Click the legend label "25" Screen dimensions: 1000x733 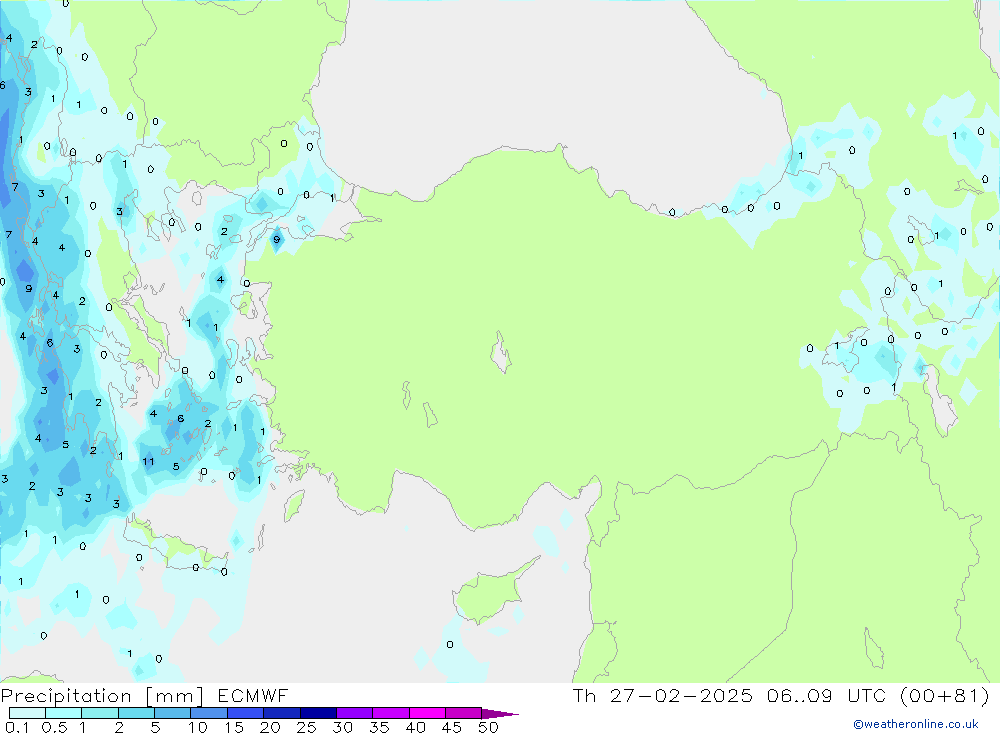[x=307, y=727]
